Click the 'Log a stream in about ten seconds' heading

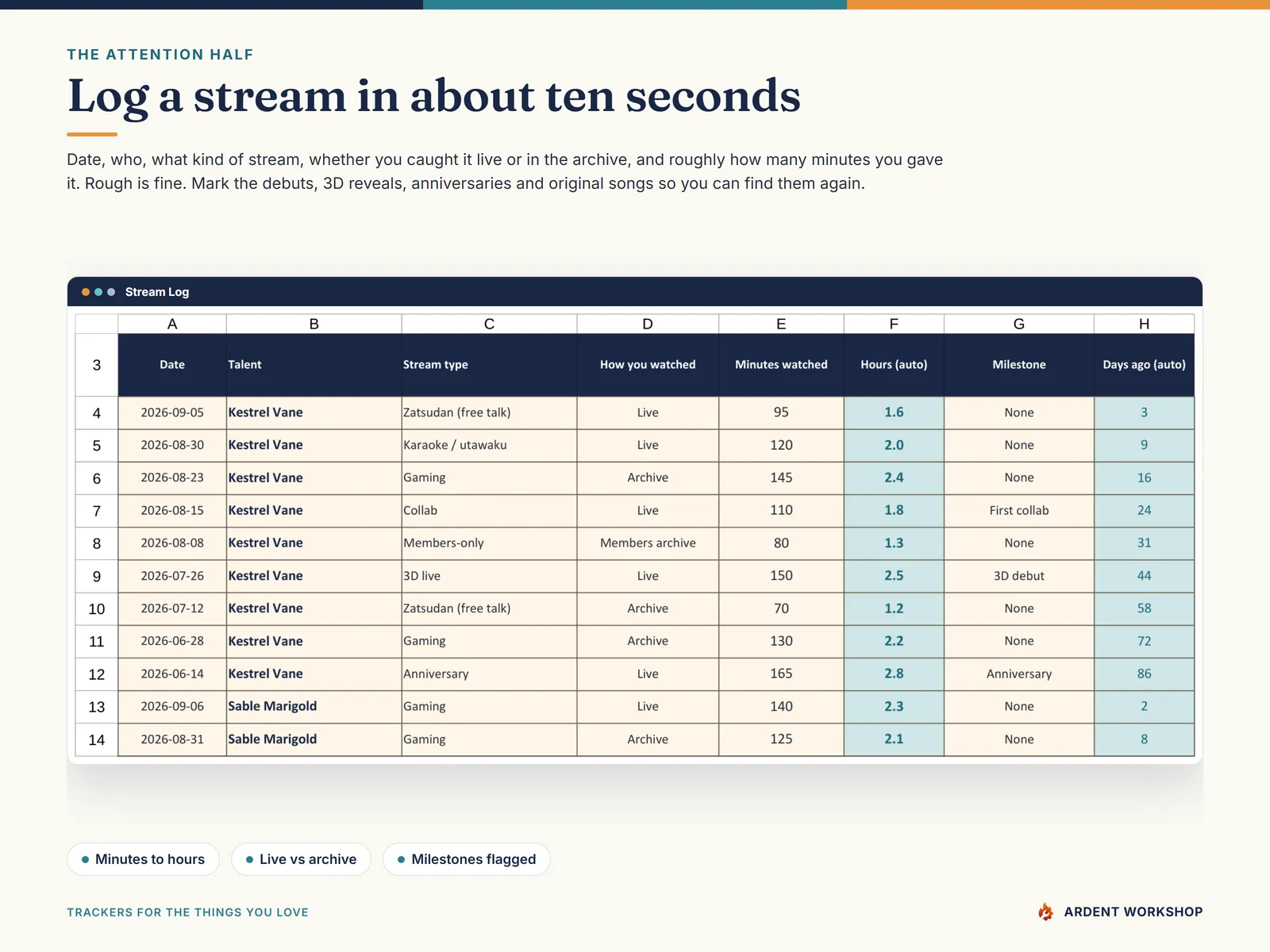(434, 97)
